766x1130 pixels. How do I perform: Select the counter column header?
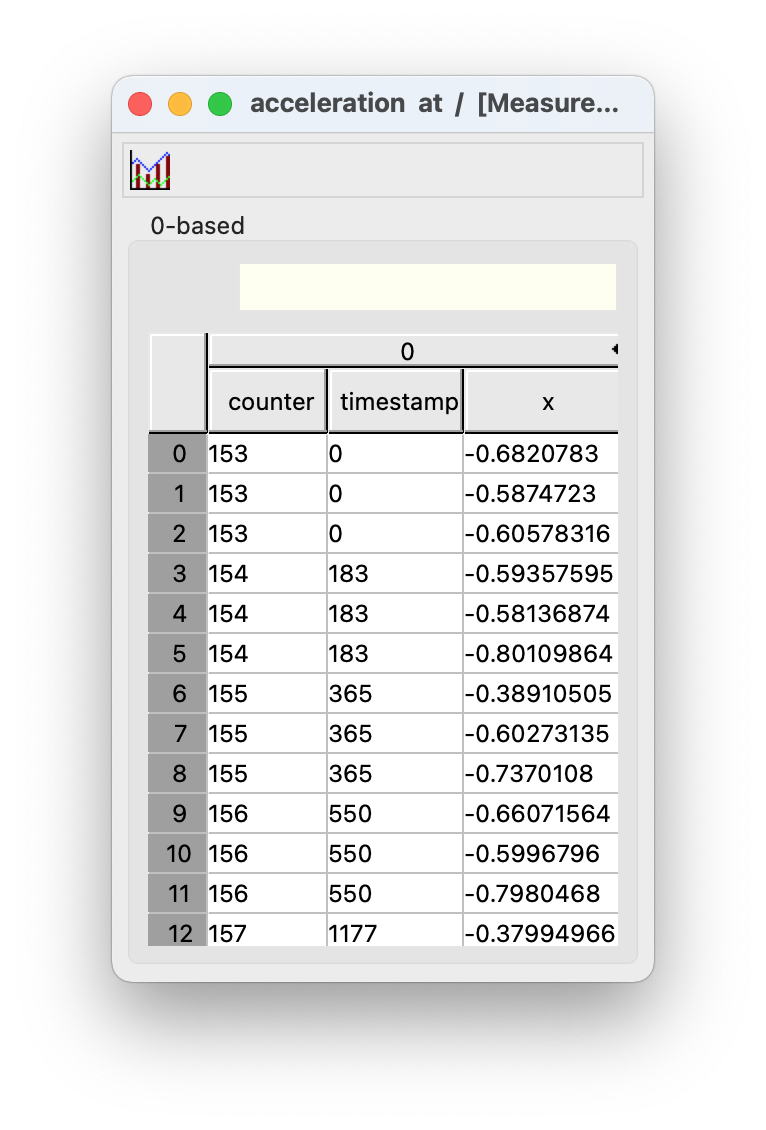[268, 401]
